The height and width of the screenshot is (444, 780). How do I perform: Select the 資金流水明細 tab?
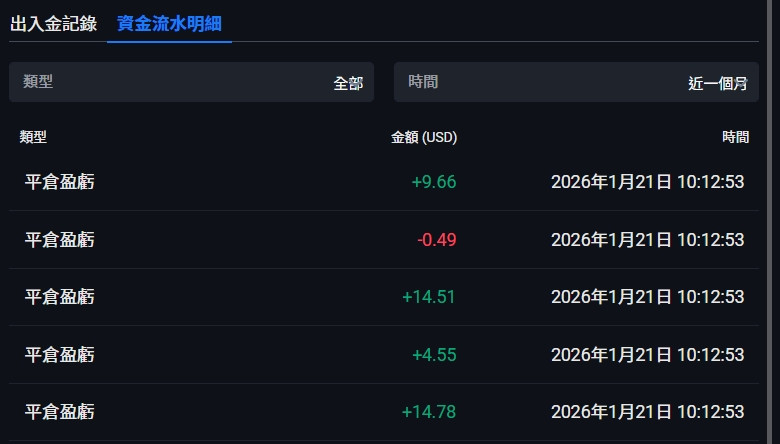[x=169, y=24]
